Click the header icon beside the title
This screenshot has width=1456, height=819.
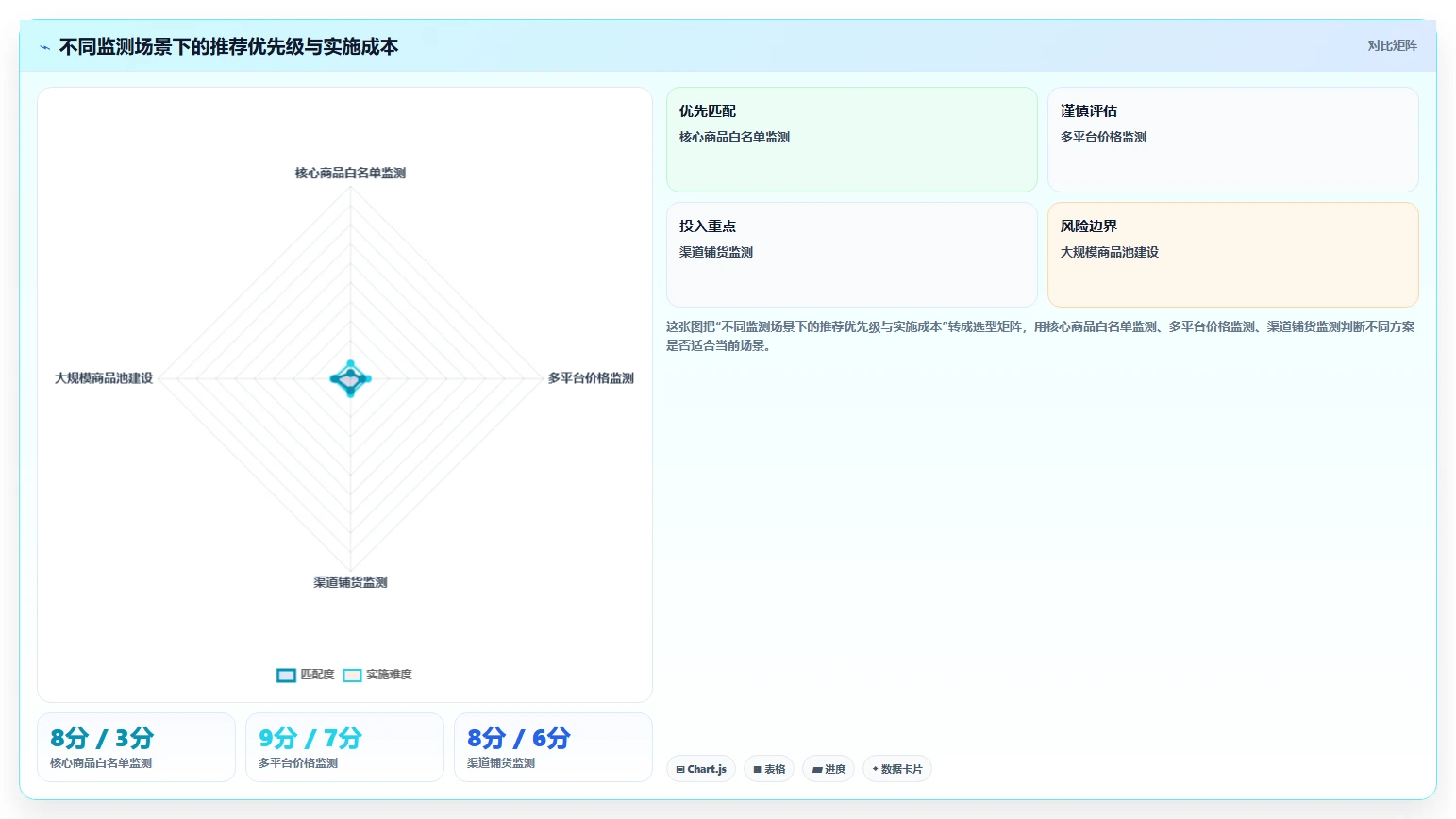point(44,47)
